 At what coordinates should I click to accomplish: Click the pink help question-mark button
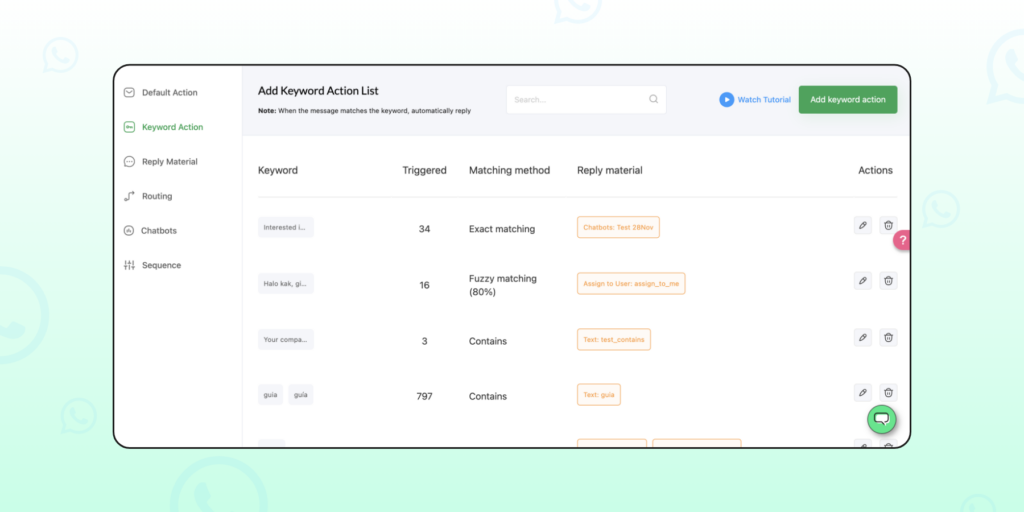pos(903,240)
